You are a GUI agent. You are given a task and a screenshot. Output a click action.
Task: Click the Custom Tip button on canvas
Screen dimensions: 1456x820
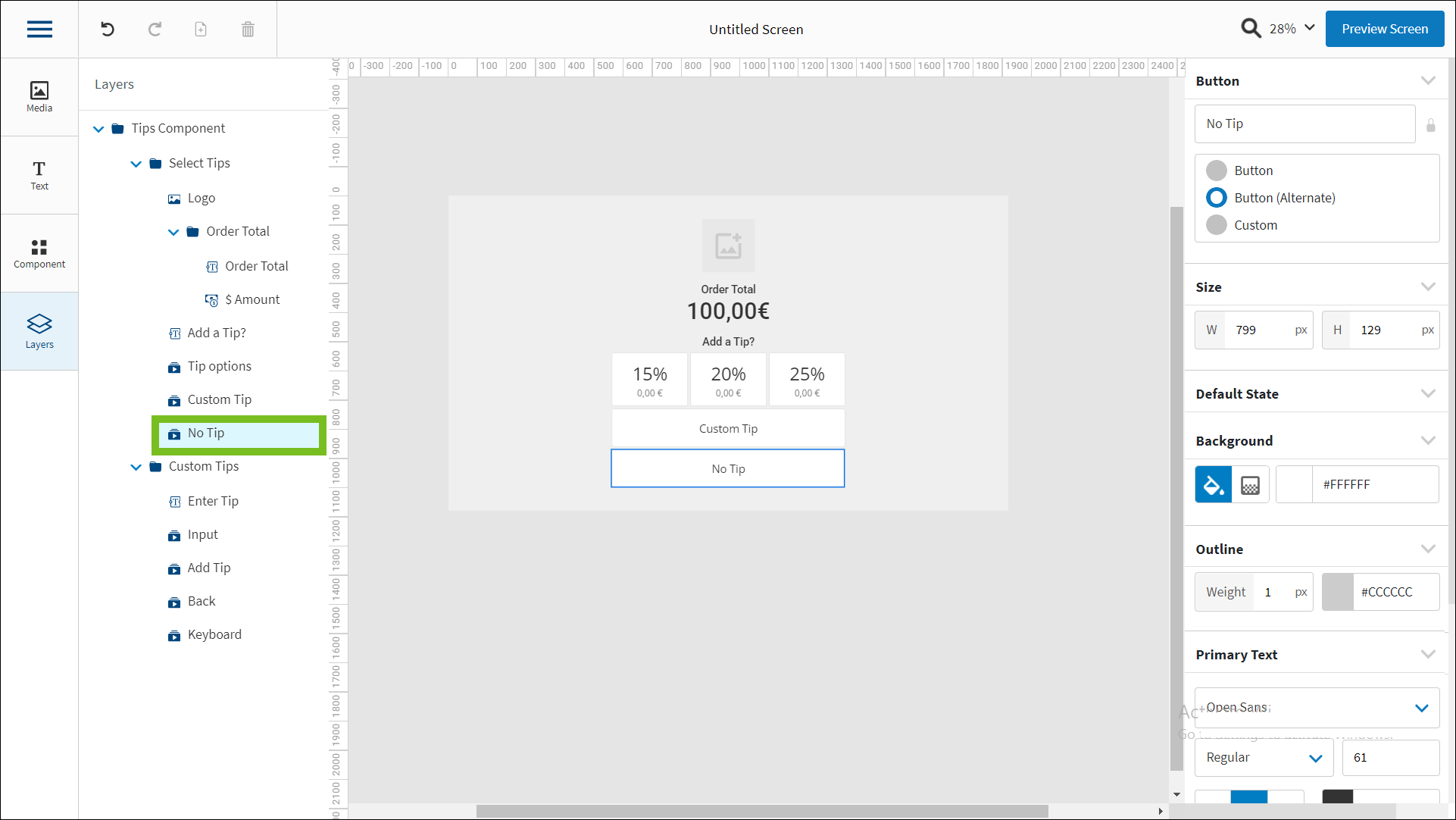click(727, 429)
